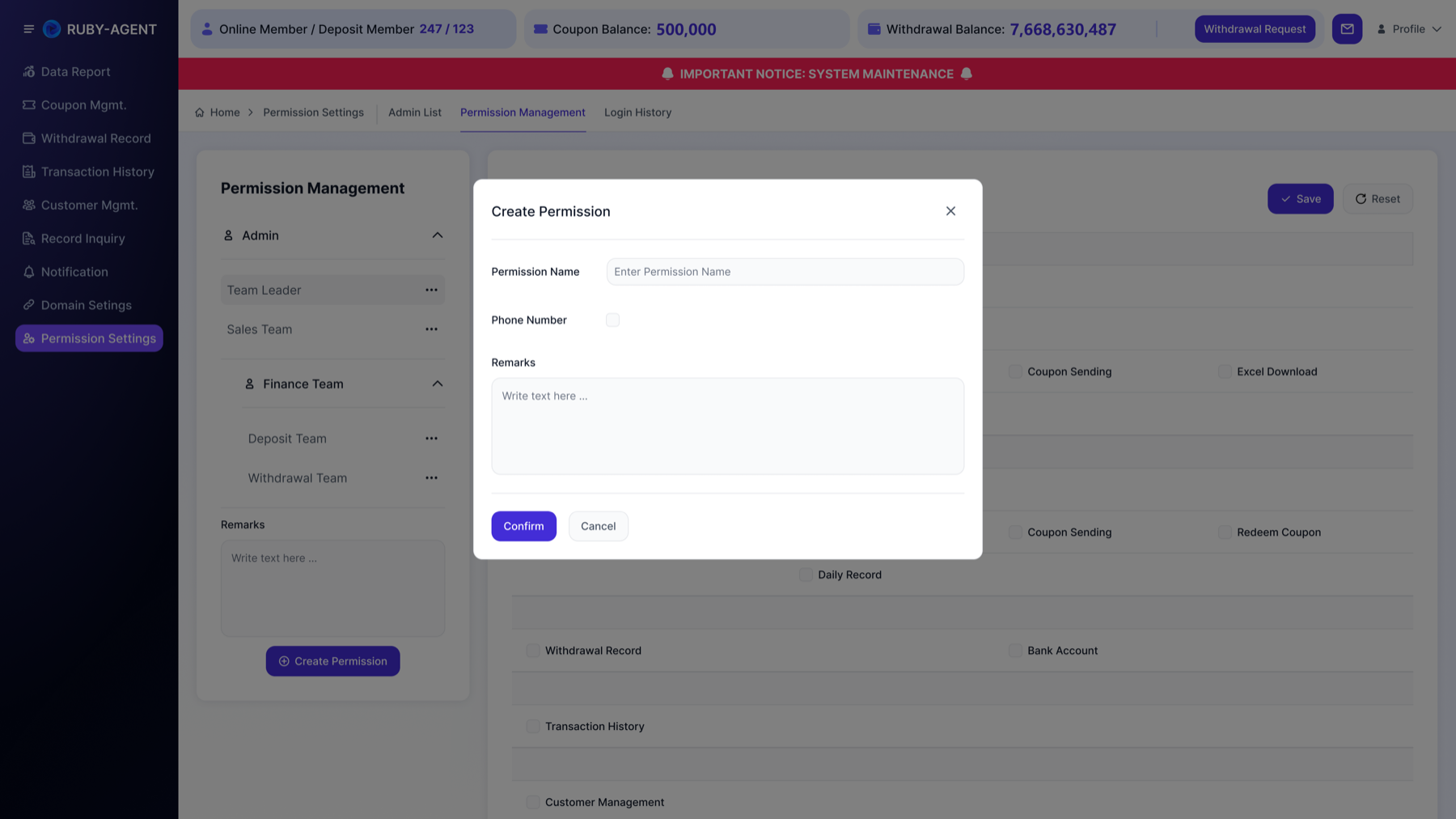Viewport: 1456px width, 819px height.
Task: Toggle Coupon Sending checkbox beside Excel Download
Action: coord(1015,371)
